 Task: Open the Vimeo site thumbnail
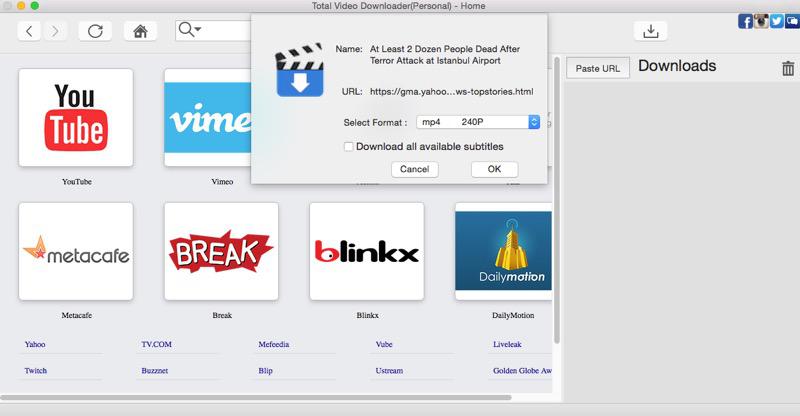208,117
